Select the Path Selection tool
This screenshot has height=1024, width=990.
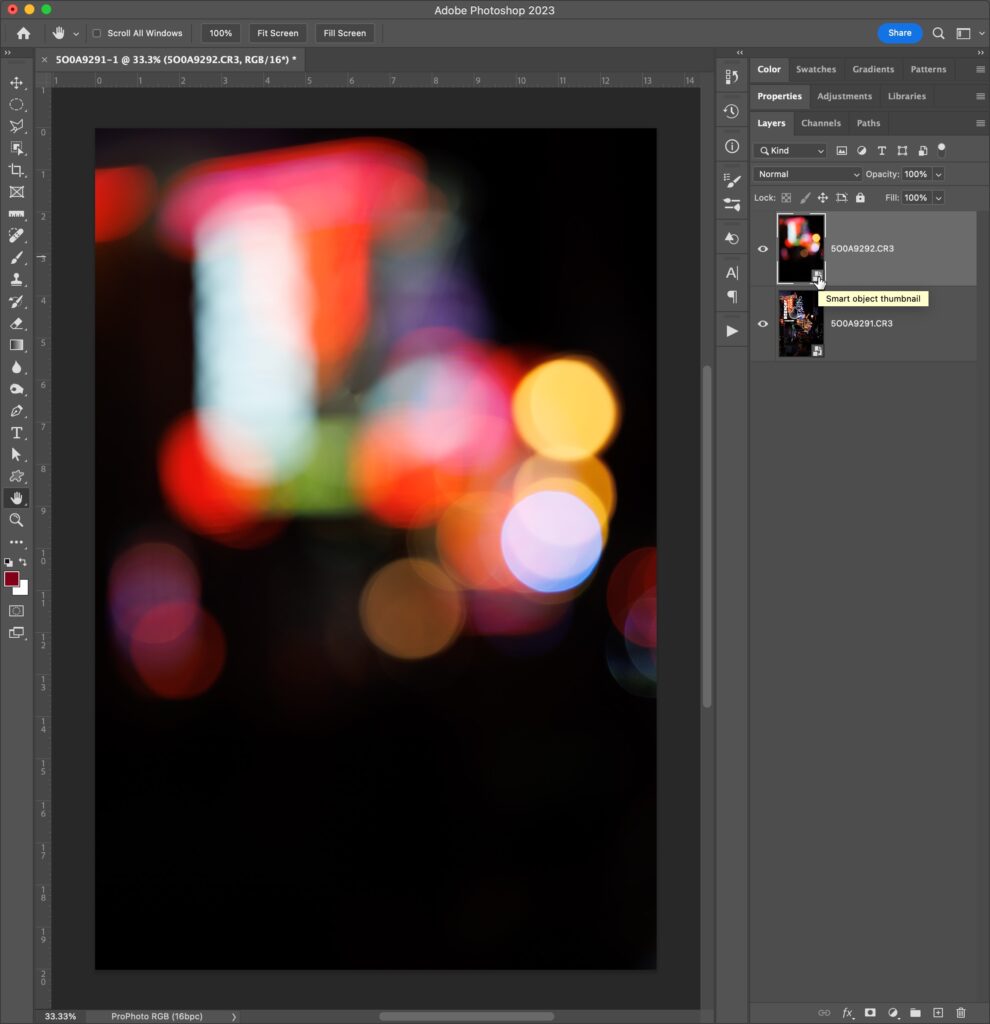click(x=16, y=455)
